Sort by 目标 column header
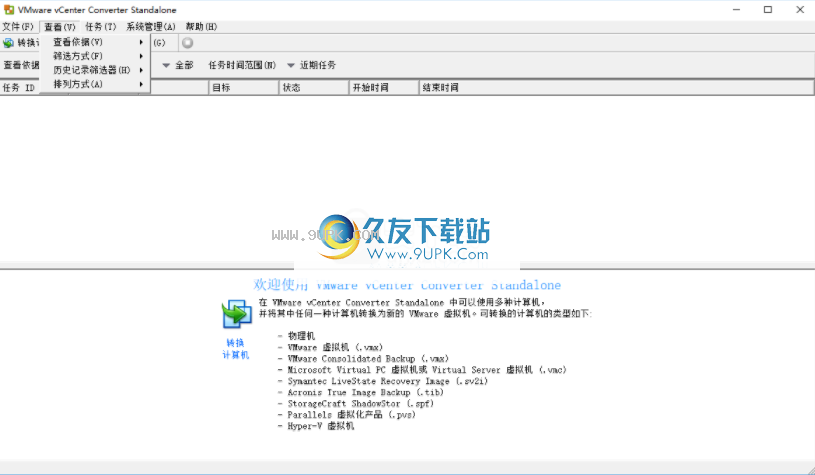The image size is (815, 475). coord(244,88)
